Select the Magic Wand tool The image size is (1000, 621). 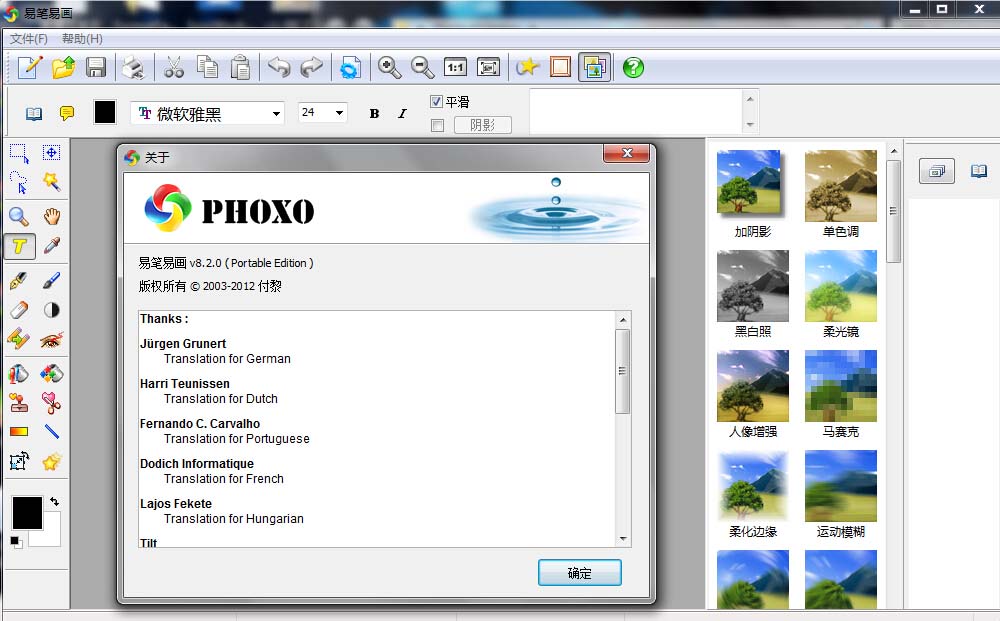click(x=51, y=182)
